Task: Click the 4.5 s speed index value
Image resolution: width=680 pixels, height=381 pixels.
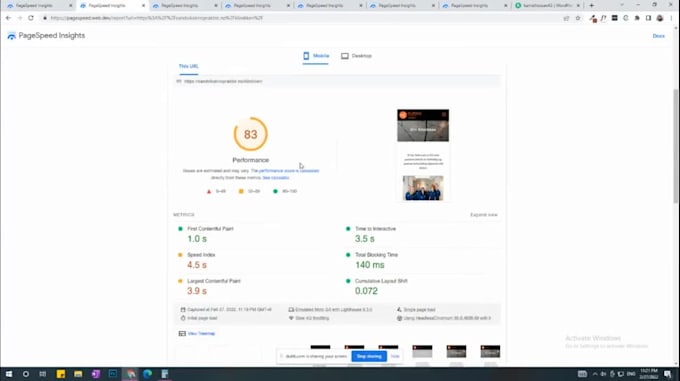Action: [197, 265]
